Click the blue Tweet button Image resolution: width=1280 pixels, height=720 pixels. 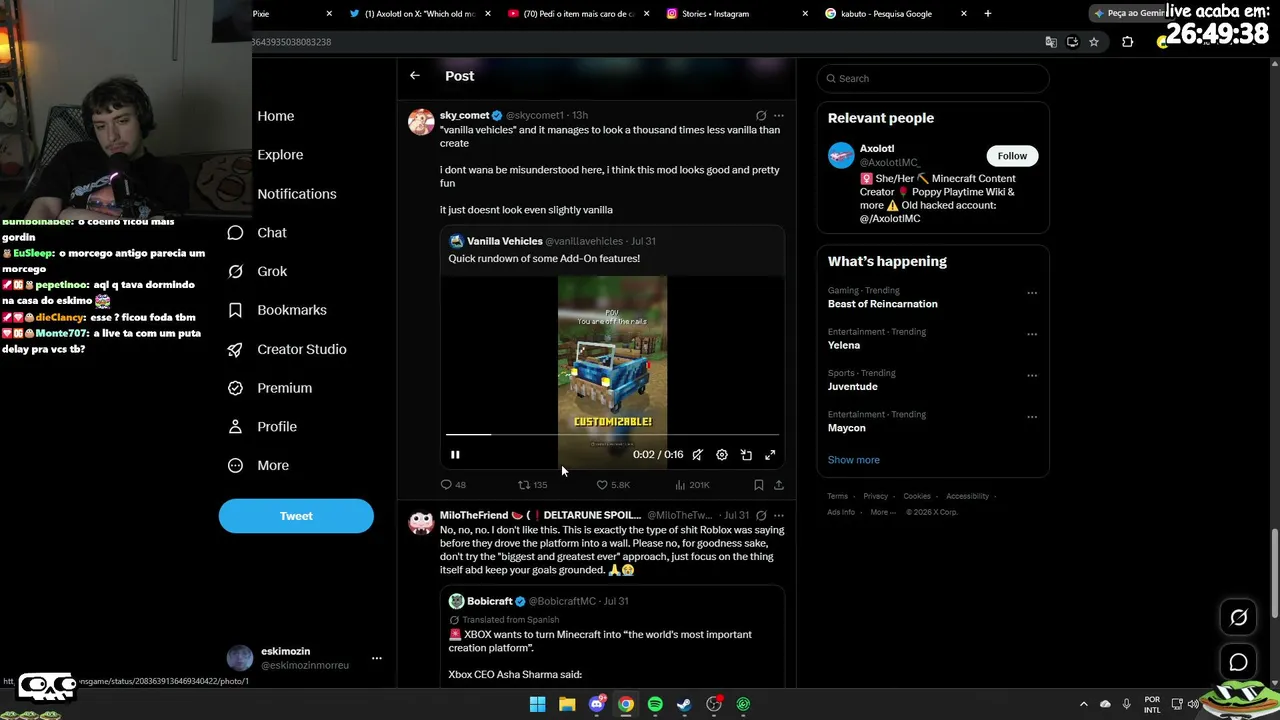296,516
